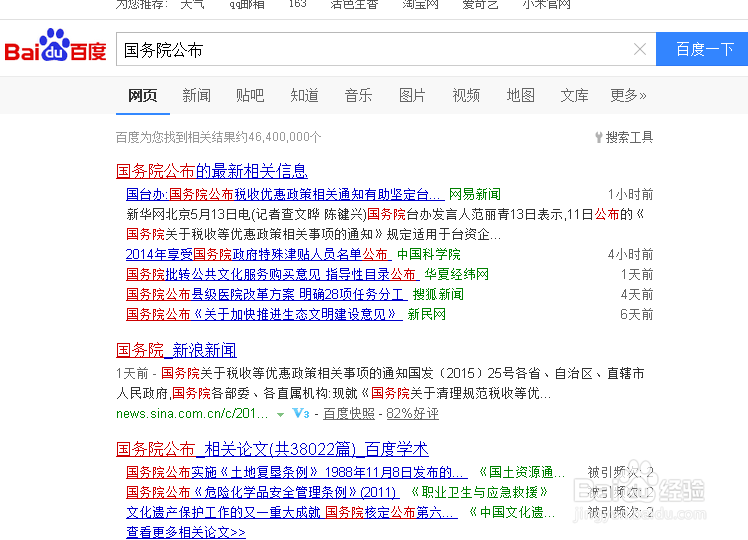Open 国务院公布的最新相关信息 result title
748x540 pixels.
click(x=212, y=171)
